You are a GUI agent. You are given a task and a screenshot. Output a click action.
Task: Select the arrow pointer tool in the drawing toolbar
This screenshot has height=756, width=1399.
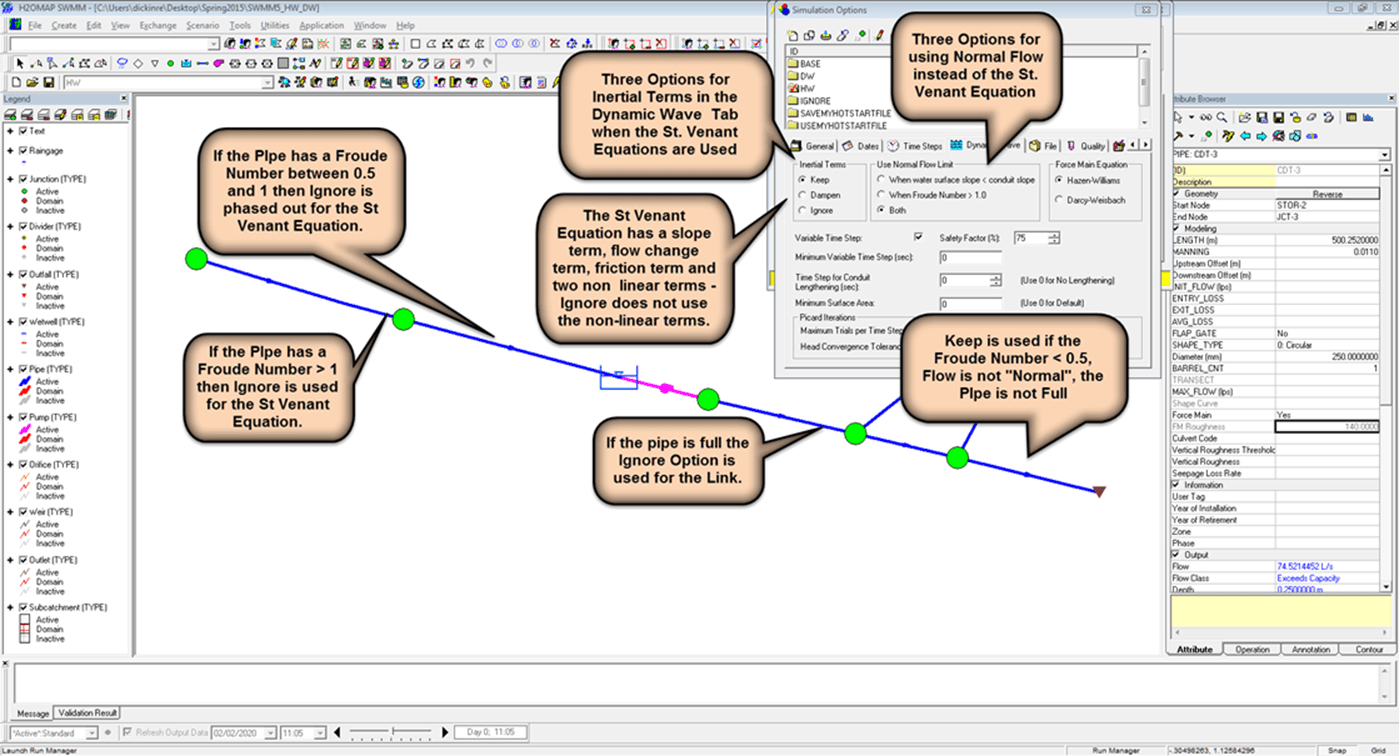(x=20, y=64)
